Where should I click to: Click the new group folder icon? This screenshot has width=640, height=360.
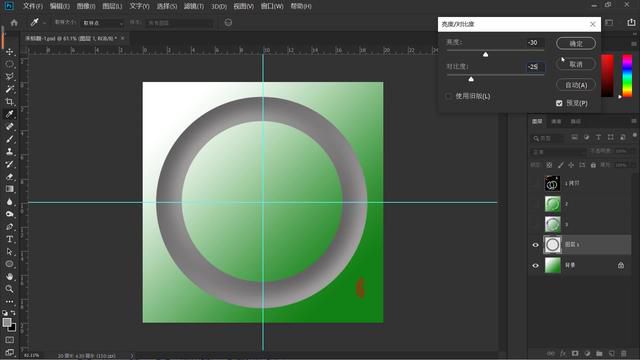[599, 353]
